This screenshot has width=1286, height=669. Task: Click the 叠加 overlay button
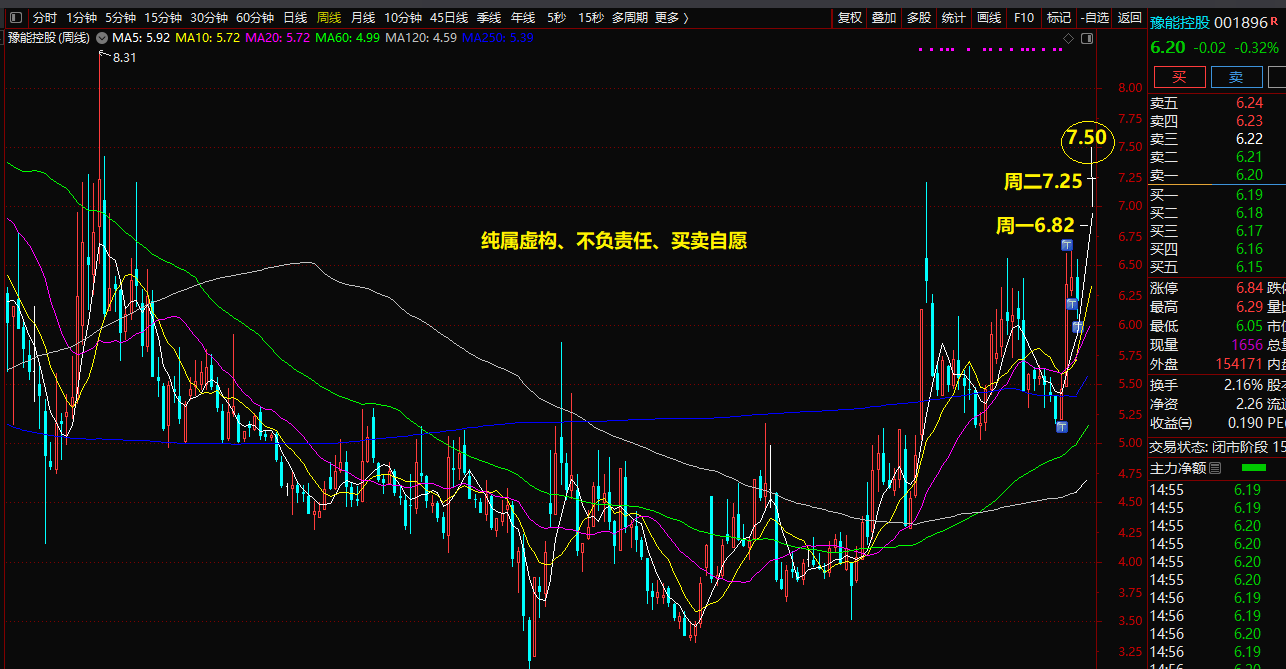(x=884, y=17)
